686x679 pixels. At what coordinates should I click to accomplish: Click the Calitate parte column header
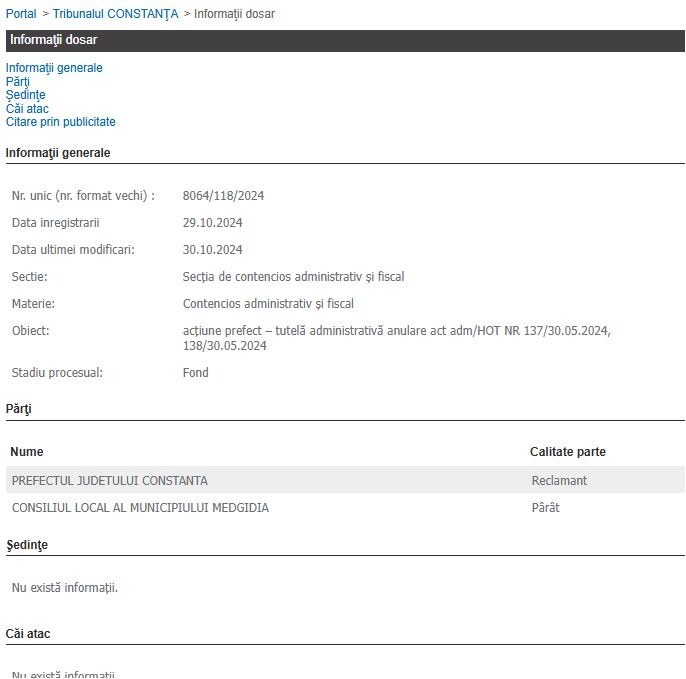[x=567, y=452]
